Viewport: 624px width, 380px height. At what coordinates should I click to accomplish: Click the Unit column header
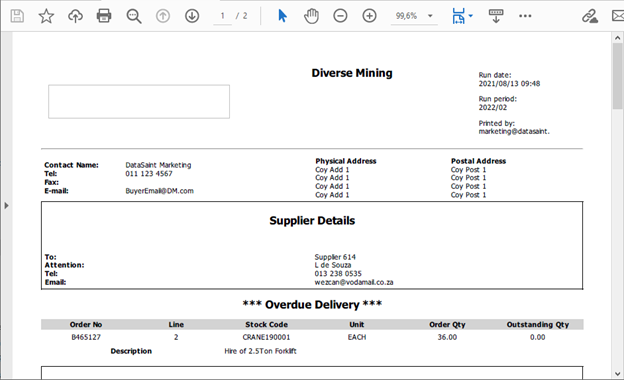click(x=357, y=325)
